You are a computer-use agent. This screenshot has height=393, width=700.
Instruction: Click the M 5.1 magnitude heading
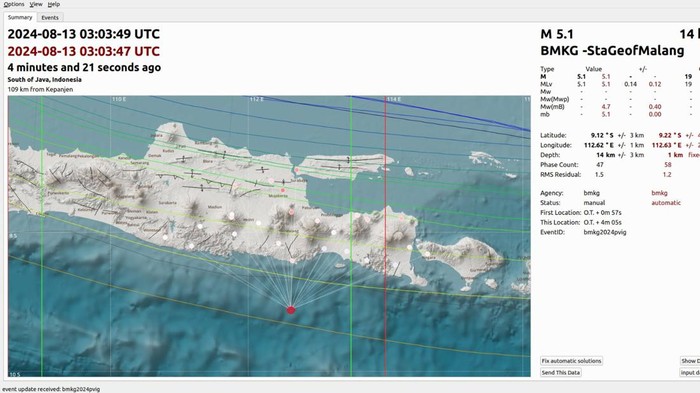coord(557,34)
